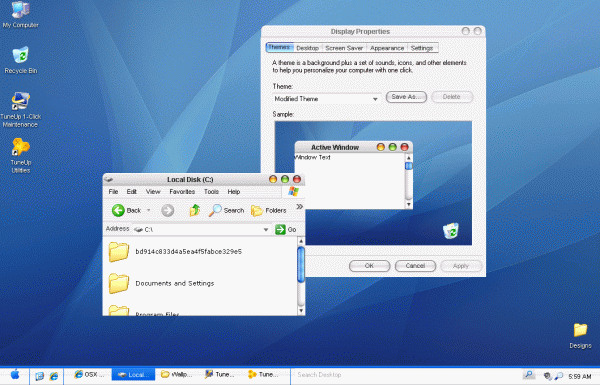This screenshot has height=385, width=600.
Task: Click the Delete theme button
Action: 452,97
